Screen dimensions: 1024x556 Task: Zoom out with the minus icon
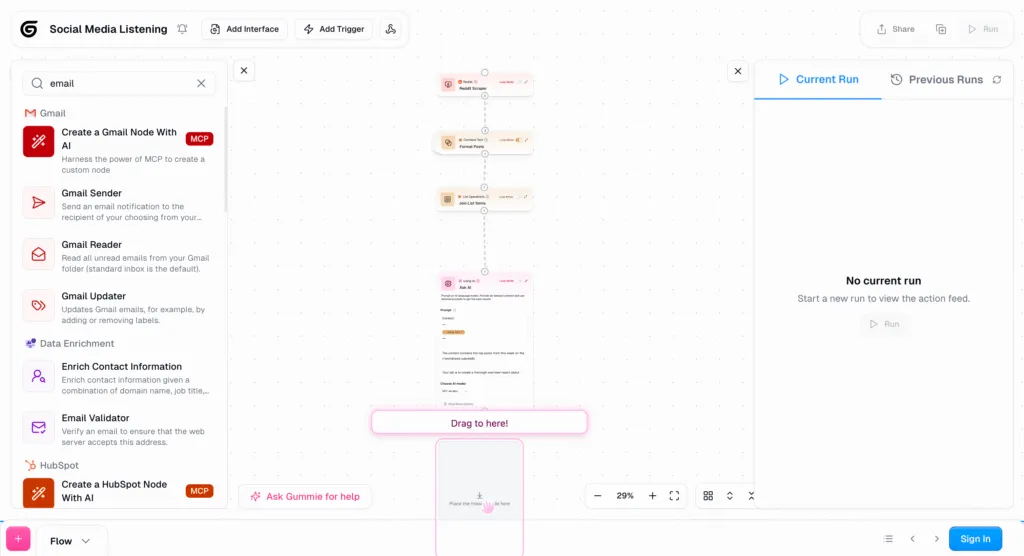click(597, 496)
